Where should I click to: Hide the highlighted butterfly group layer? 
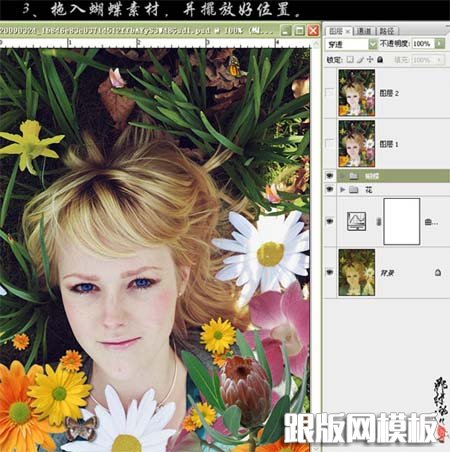tap(330, 176)
